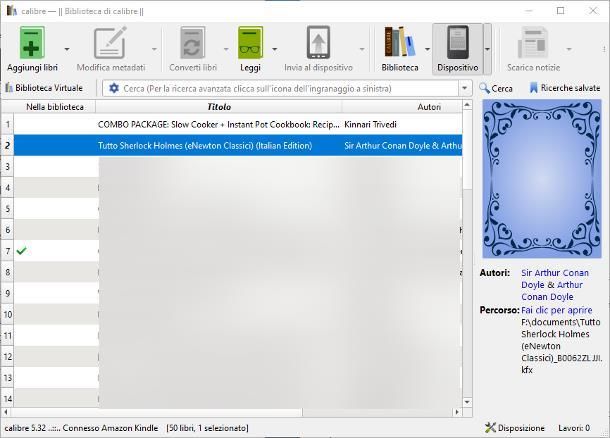
Task: Select row header number 14
Action: click(7, 398)
